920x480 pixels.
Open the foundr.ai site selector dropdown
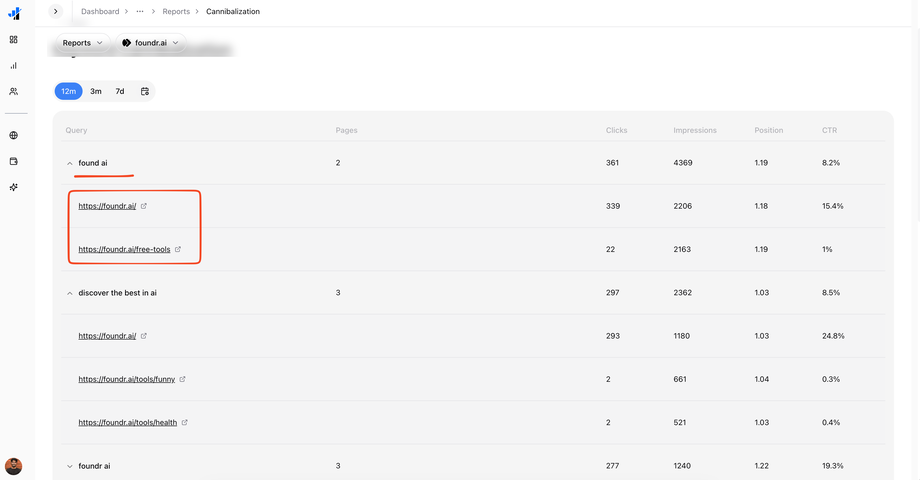150,43
